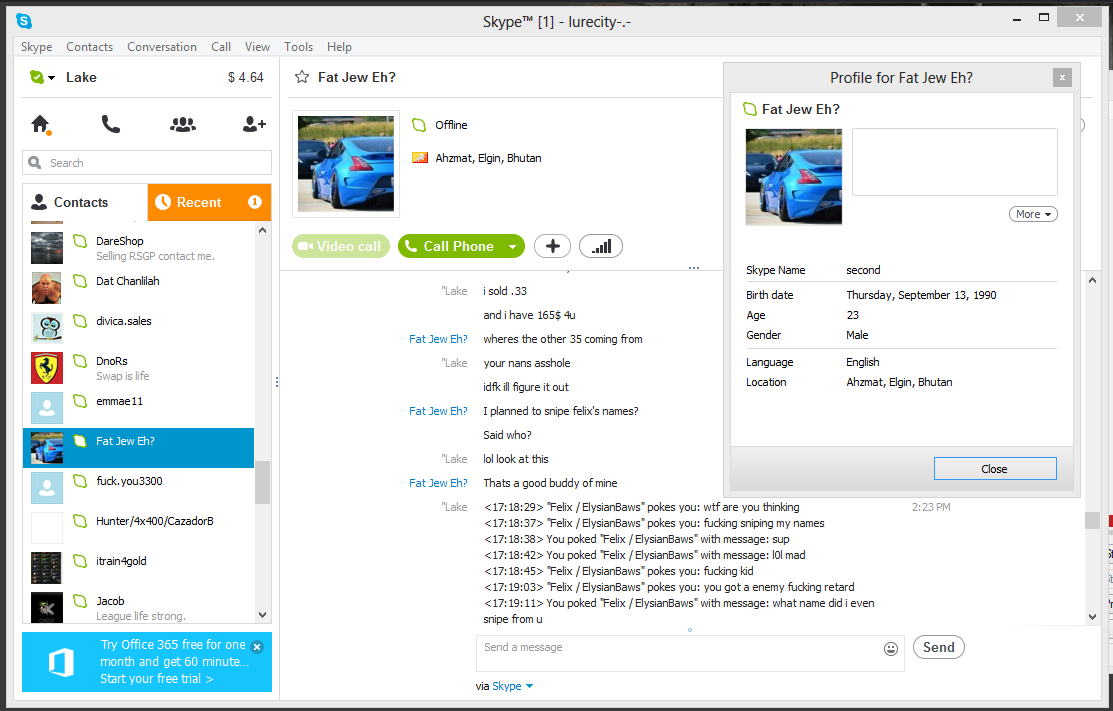Close the profile with Close button
The width and height of the screenshot is (1113, 711).
pyautogui.click(x=994, y=468)
